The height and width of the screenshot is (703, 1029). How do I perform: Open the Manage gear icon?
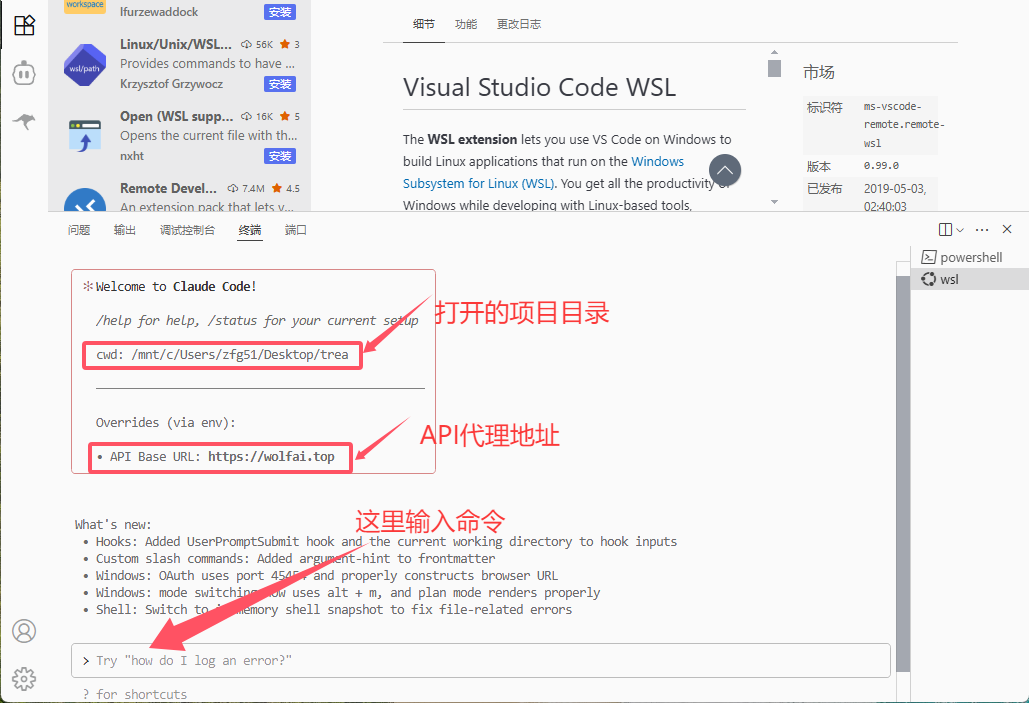pyautogui.click(x=24, y=679)
